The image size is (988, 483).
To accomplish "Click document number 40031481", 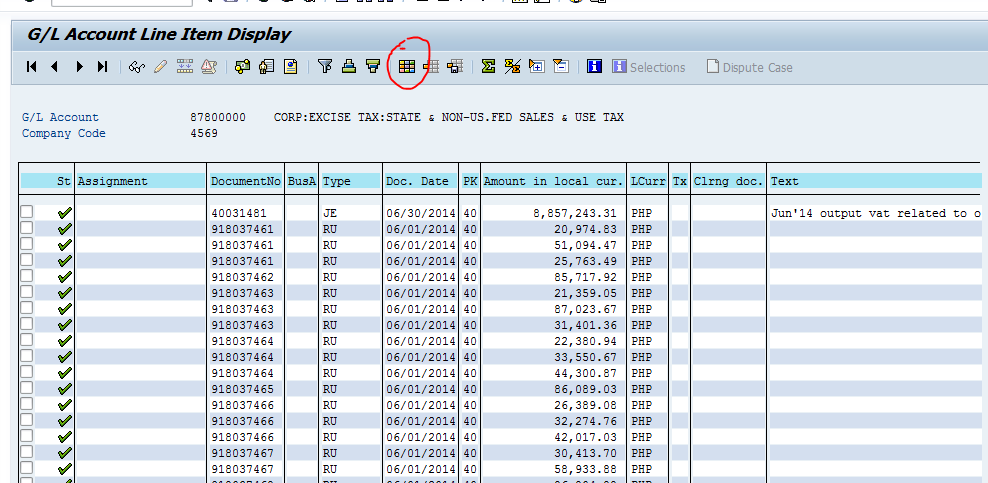I will tap(238, 213).
